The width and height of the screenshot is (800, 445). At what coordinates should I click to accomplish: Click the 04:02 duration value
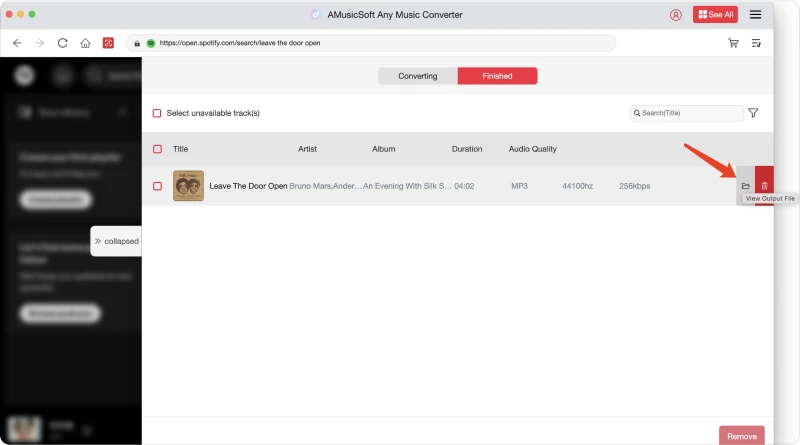(x=464, y=186)
